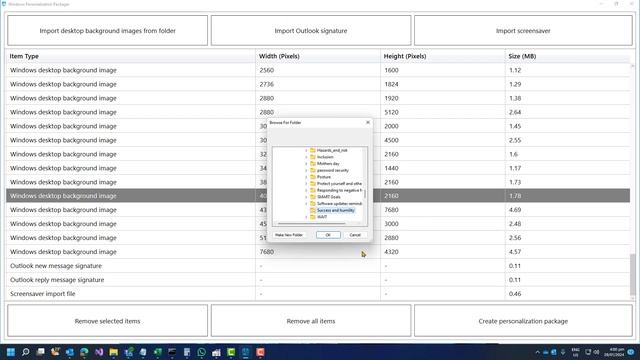Launch Visual Studio from the taskbar

click(x=99, y=352)
